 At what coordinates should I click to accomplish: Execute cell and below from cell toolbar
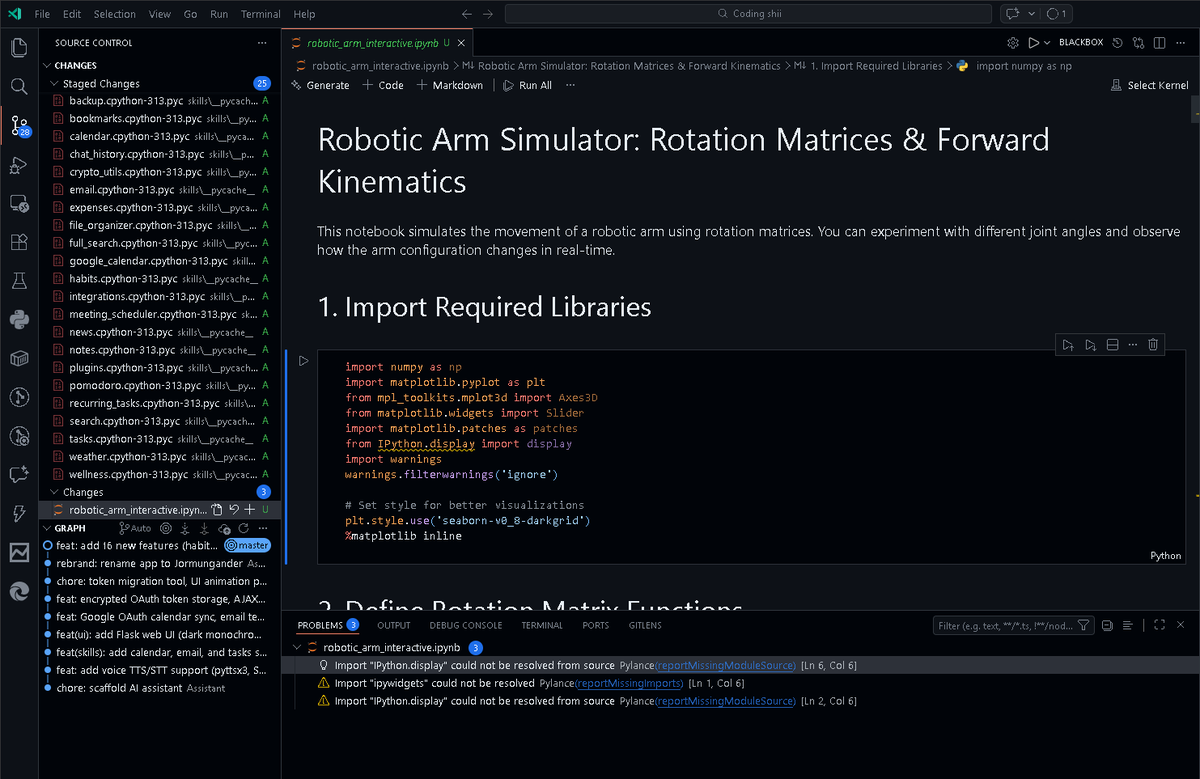(x=1090, y=345)
